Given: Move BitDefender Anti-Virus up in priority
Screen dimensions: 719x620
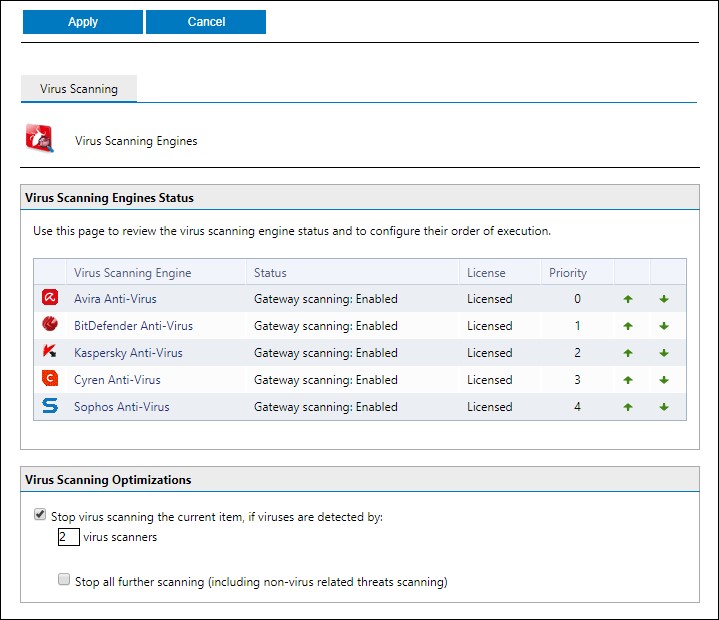Looking at the screenshot, I should coord(628,326).
